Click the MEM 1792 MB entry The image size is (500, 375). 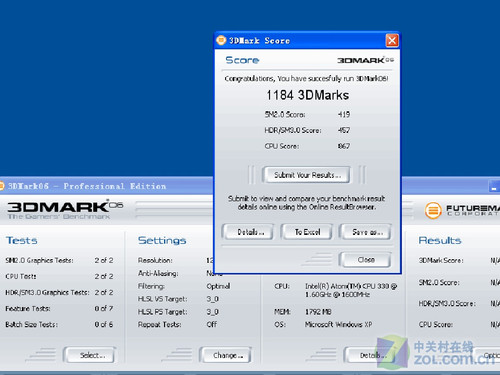303,312
